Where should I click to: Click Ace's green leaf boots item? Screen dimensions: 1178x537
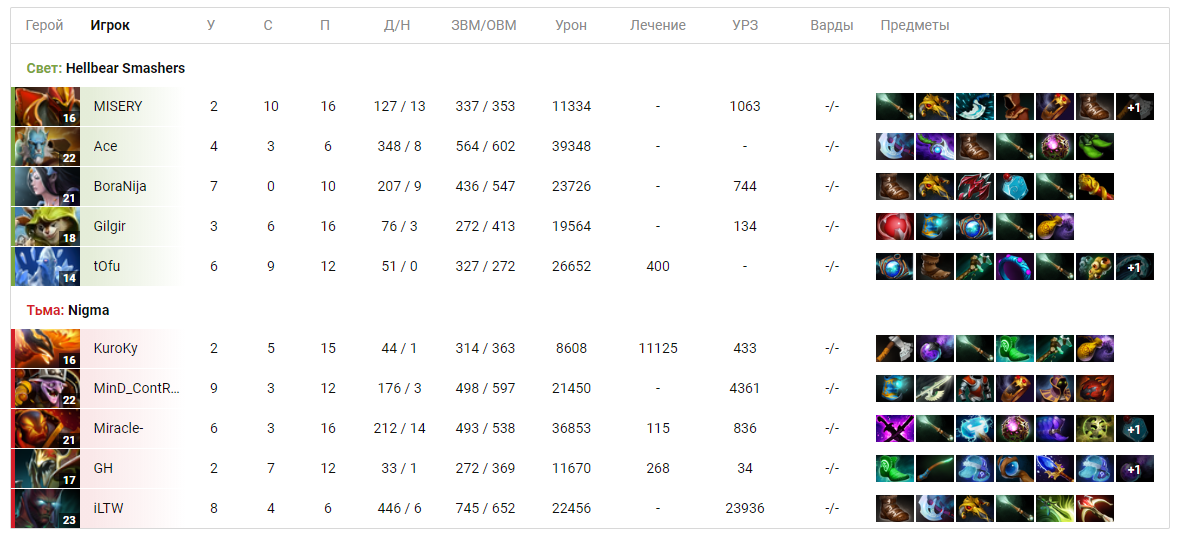pyautogui.click(x=1095, y=146)
